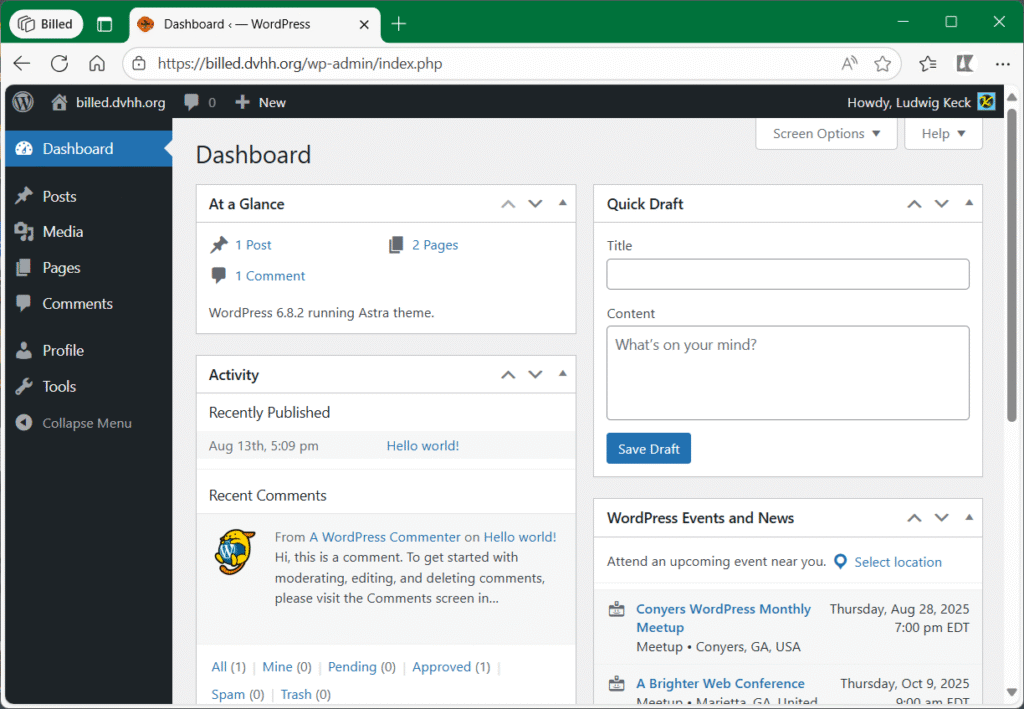This screenshot has height=709, width=1024.
Task: Open the tab actions menu icon
Action: (x=105, y=24)
